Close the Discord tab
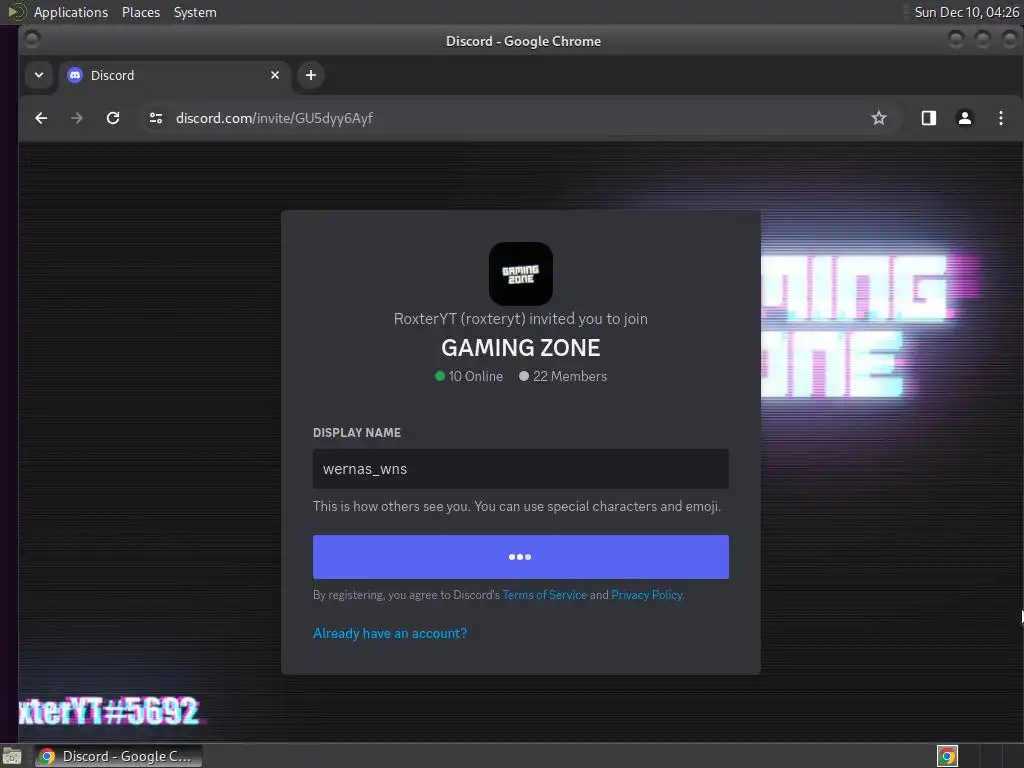The image size is (1024, 768). [275, 75]
